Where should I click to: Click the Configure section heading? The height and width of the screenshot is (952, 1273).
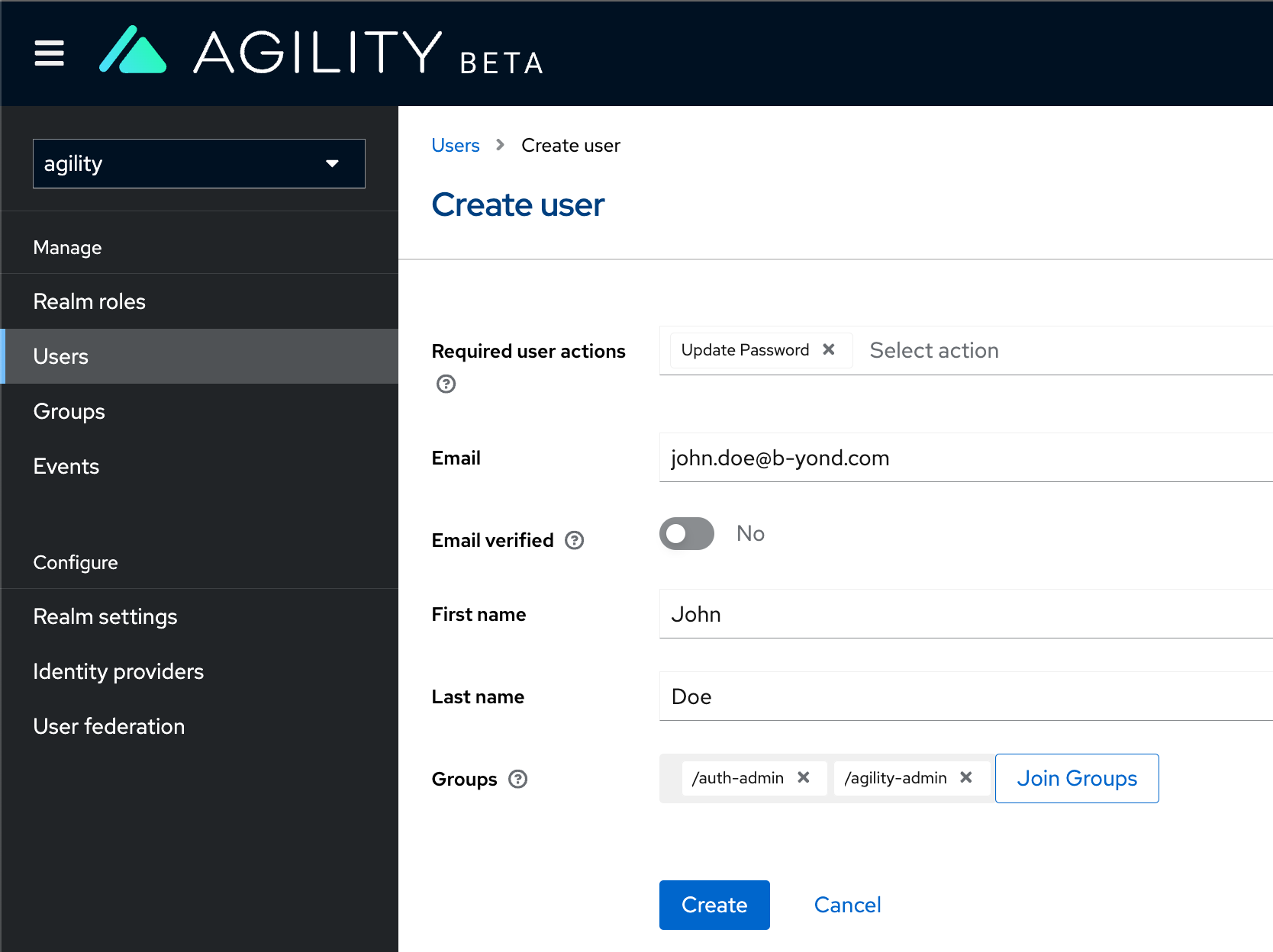[x=76, y=562]
